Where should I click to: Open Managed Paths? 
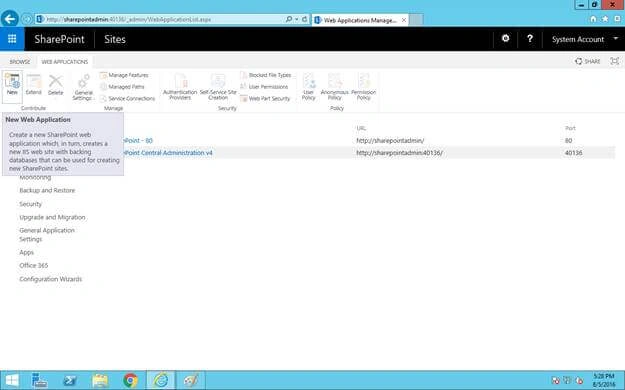pos(122,87)
